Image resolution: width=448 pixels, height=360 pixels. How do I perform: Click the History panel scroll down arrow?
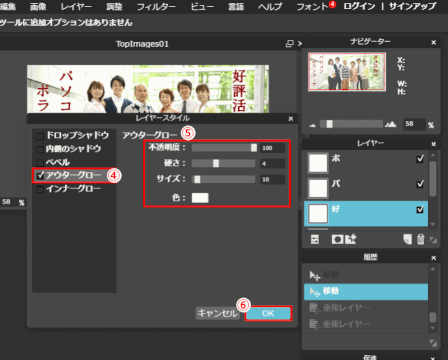(x=433, y=328)
